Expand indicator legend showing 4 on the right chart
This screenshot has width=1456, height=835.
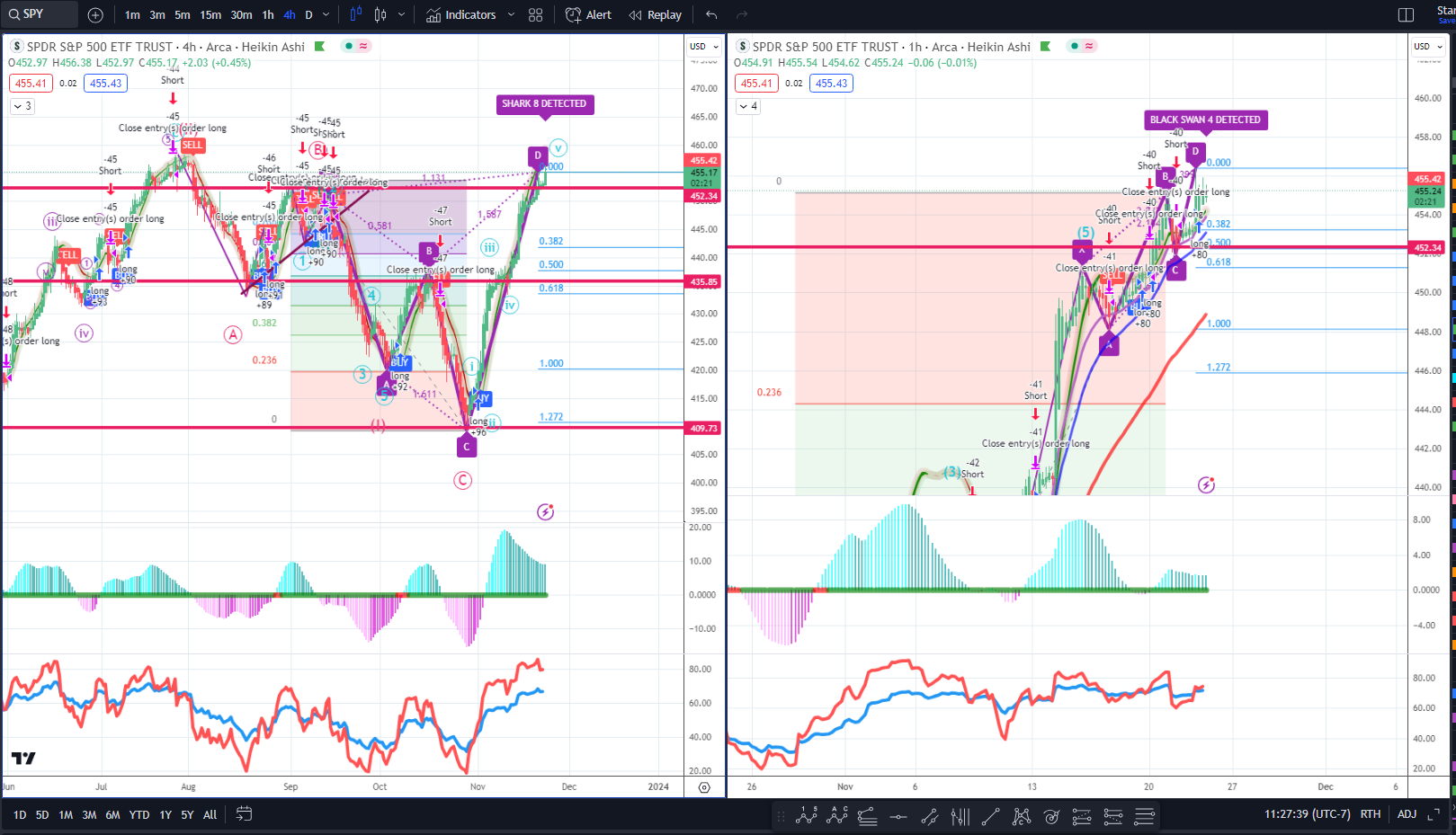(x=748, y=106)
